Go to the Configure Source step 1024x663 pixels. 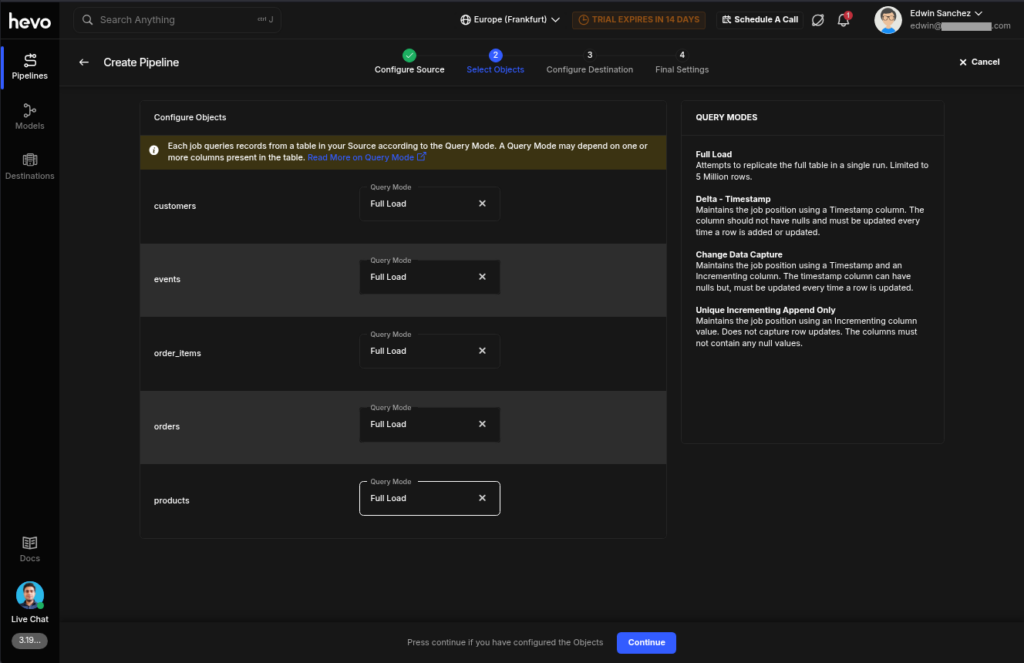409,62
